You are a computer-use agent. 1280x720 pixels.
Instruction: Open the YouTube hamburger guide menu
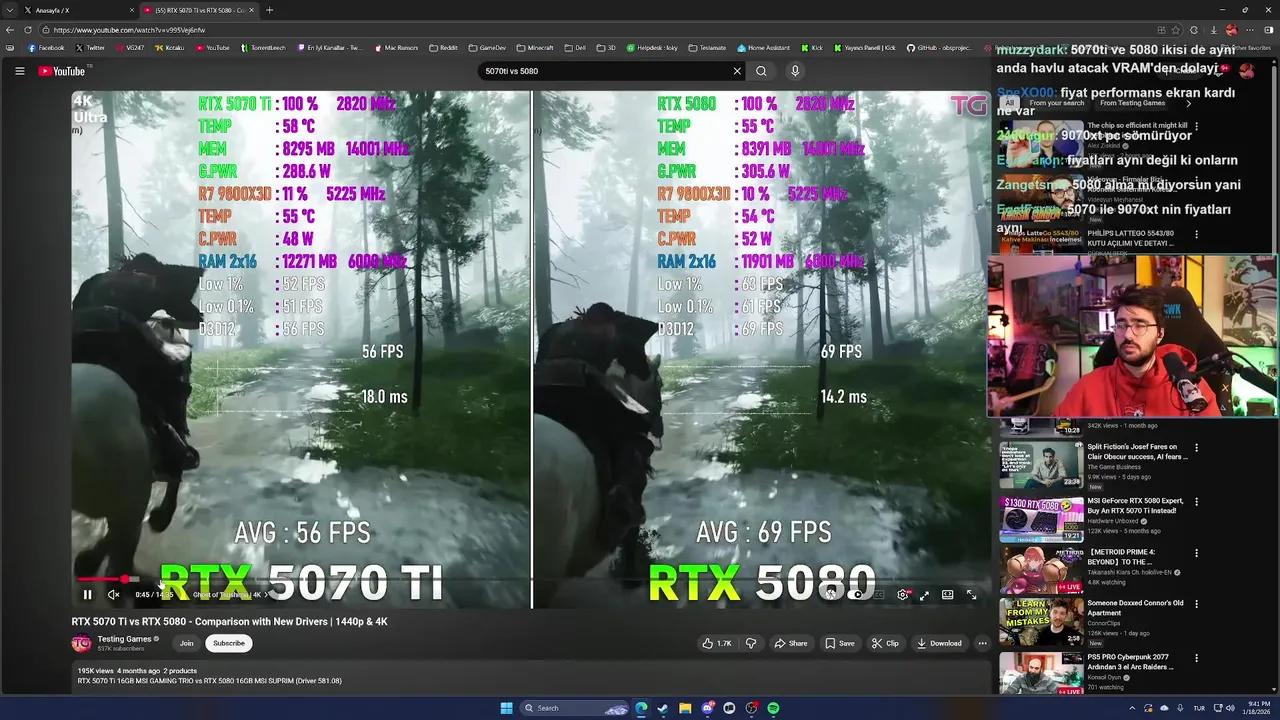[19, 71]
